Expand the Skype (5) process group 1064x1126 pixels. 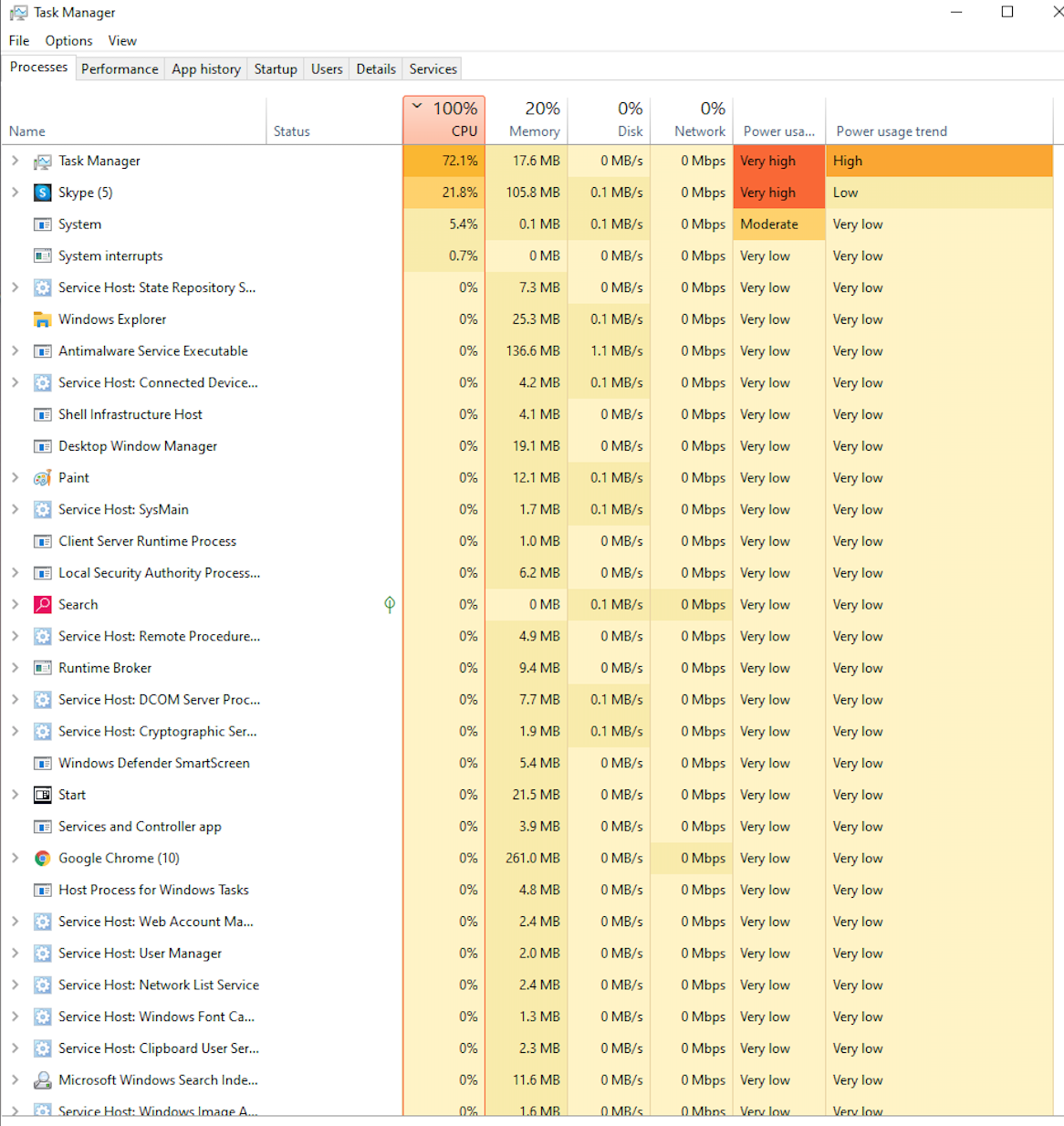point(15,193)
